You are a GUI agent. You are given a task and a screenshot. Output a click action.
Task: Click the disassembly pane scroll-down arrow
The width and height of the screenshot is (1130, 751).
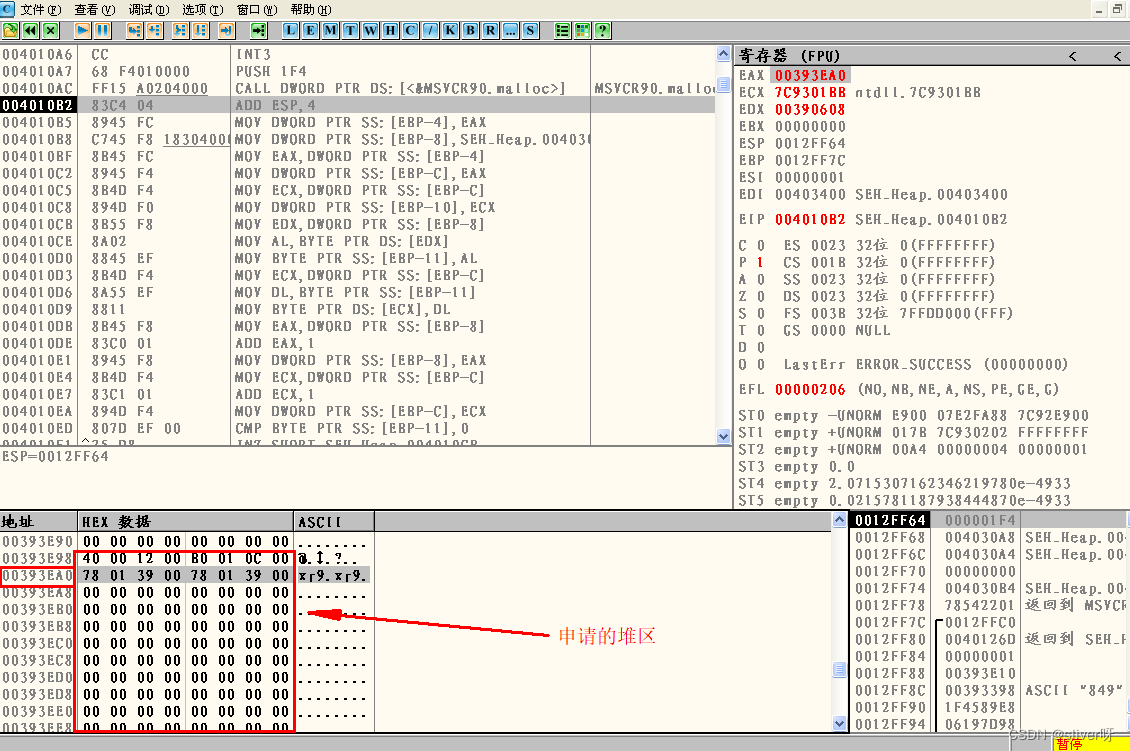click(724, 437)
